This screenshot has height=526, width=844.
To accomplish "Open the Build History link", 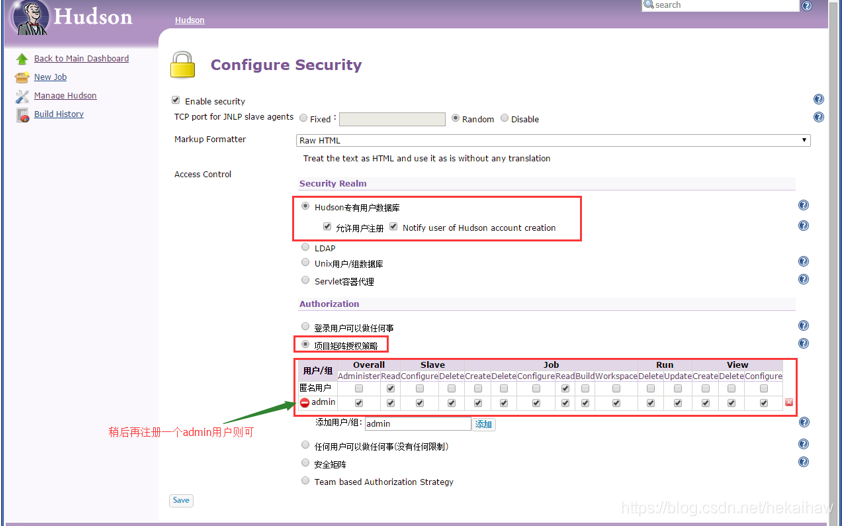I will point(59,114).
